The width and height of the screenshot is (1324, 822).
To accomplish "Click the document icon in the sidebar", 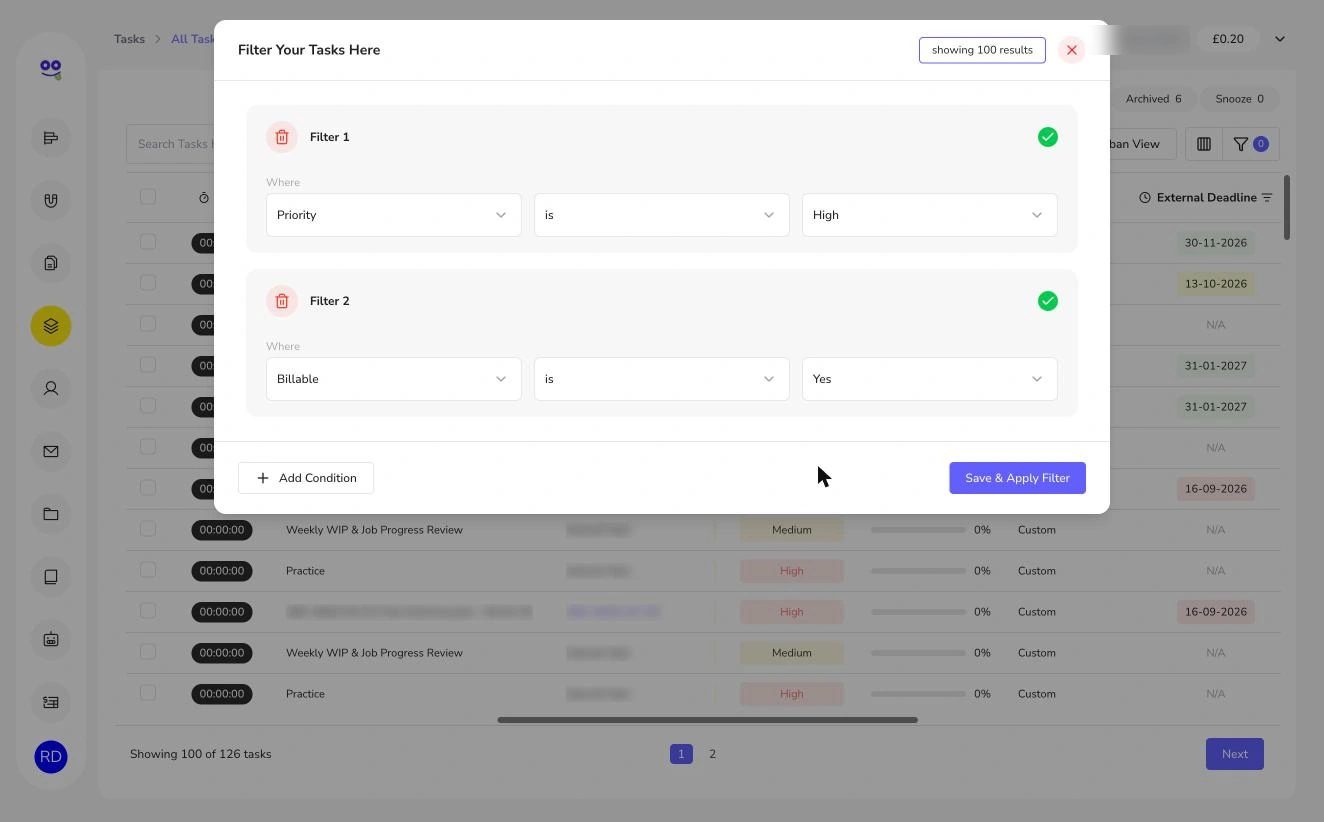I will coord(51,263).
